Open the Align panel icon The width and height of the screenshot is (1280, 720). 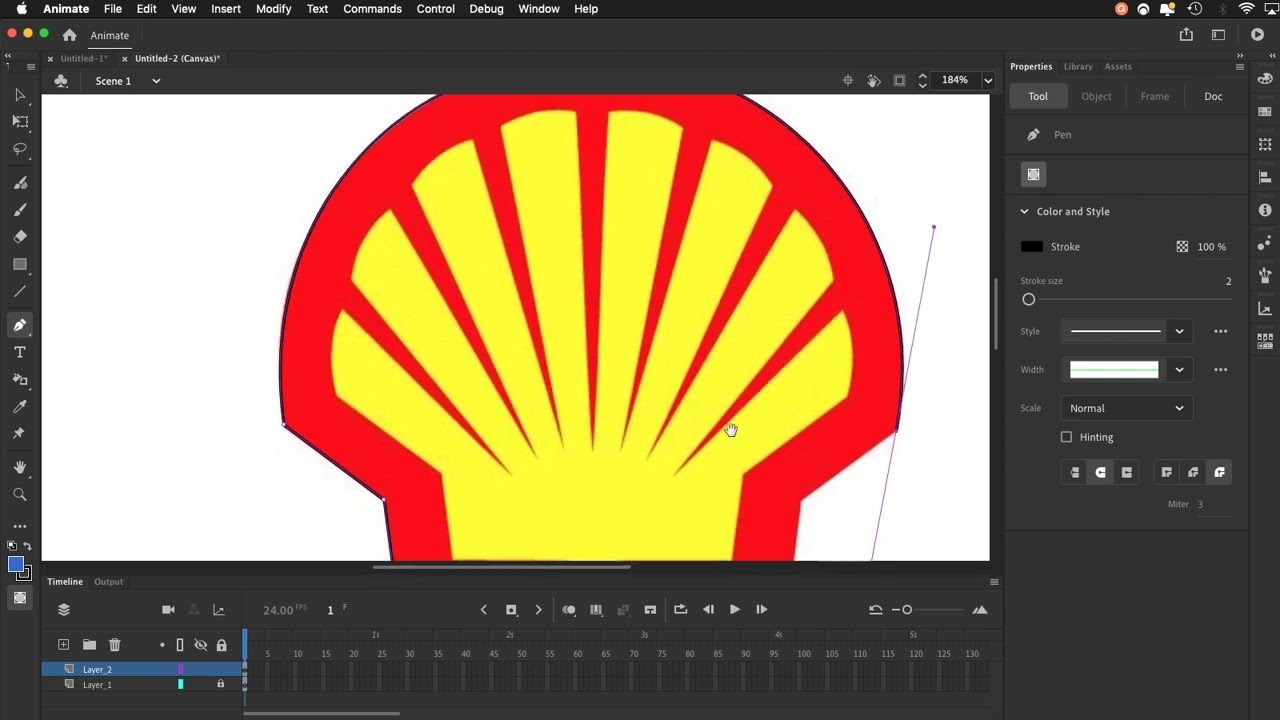click(x=1265, y=177)
